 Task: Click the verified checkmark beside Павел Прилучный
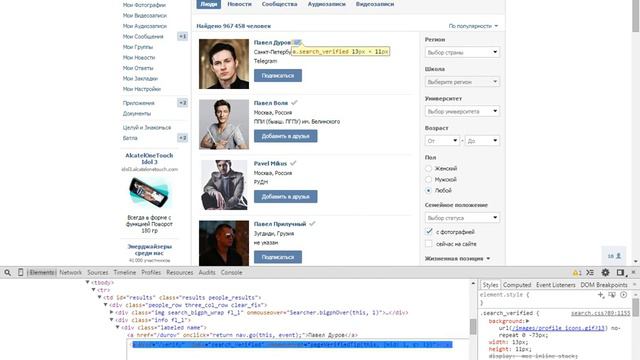point(312,224)
